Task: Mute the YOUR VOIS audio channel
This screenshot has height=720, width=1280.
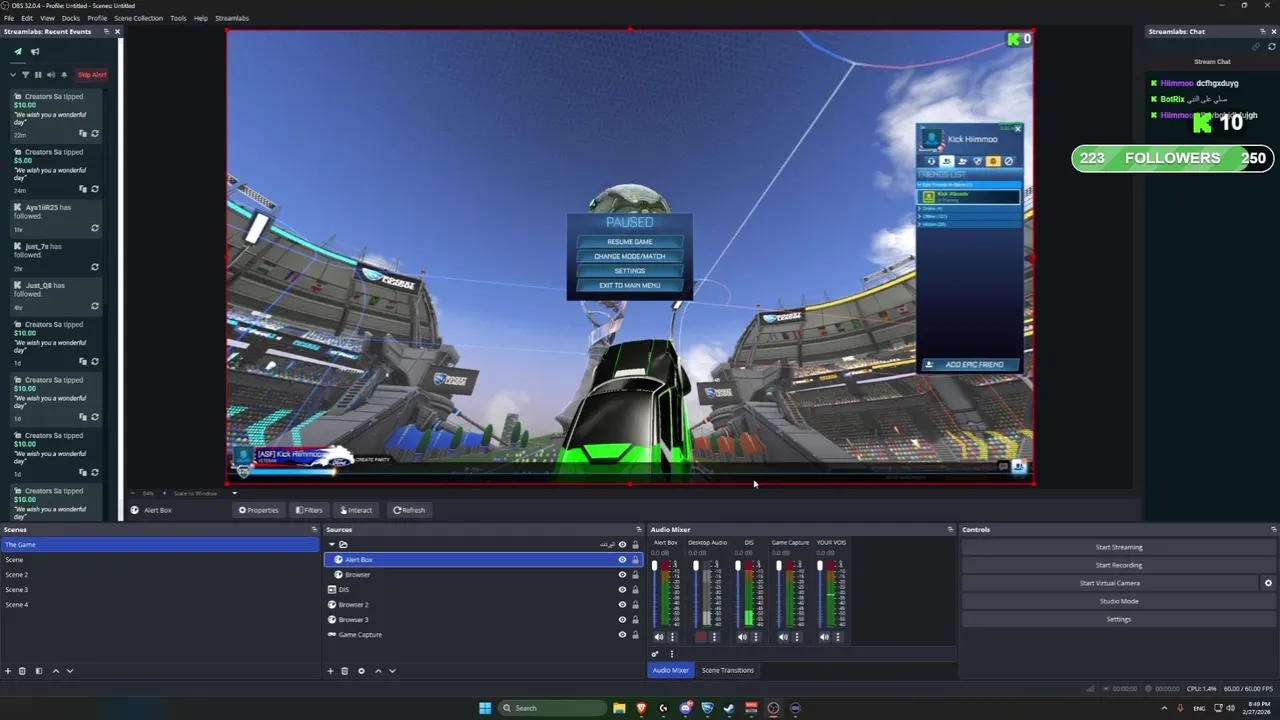Action: tap(824, 637)
